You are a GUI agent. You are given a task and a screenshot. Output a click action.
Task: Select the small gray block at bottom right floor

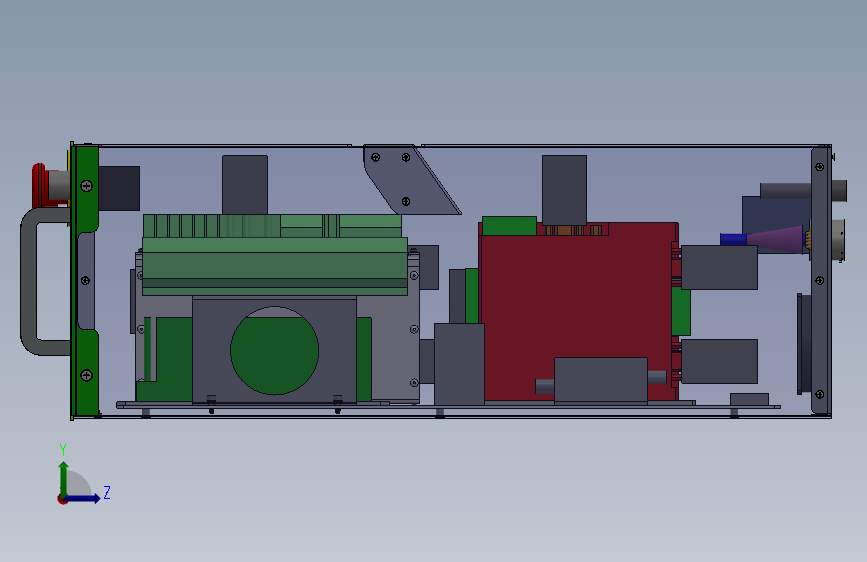click(x=749, y=399)
